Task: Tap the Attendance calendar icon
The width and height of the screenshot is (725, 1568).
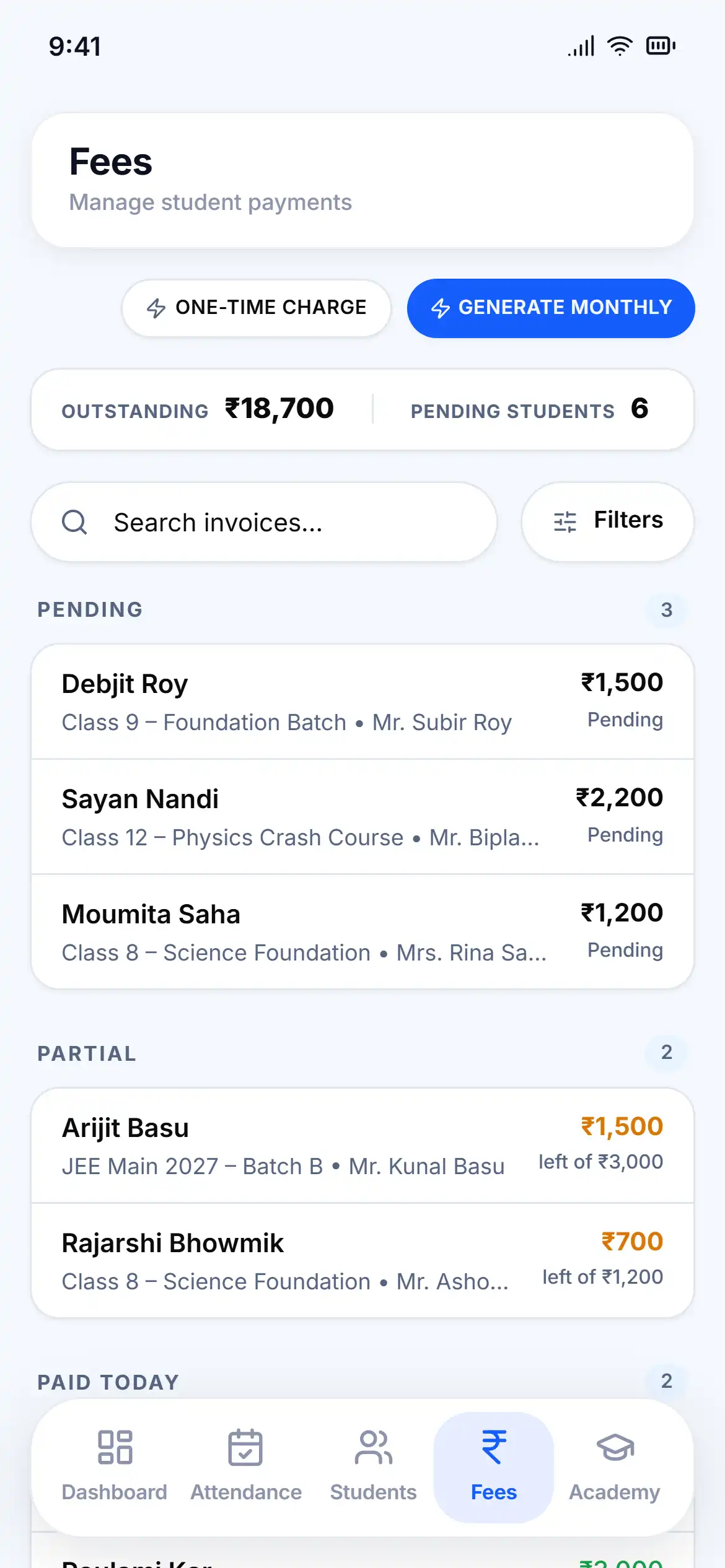Action: point(245,1447)
